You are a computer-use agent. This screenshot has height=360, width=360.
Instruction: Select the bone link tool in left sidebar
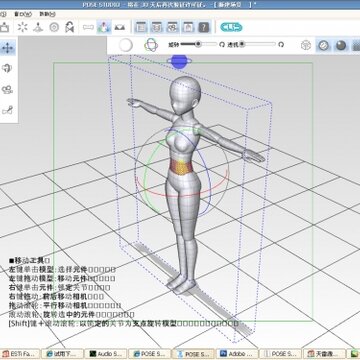(7, 110)
